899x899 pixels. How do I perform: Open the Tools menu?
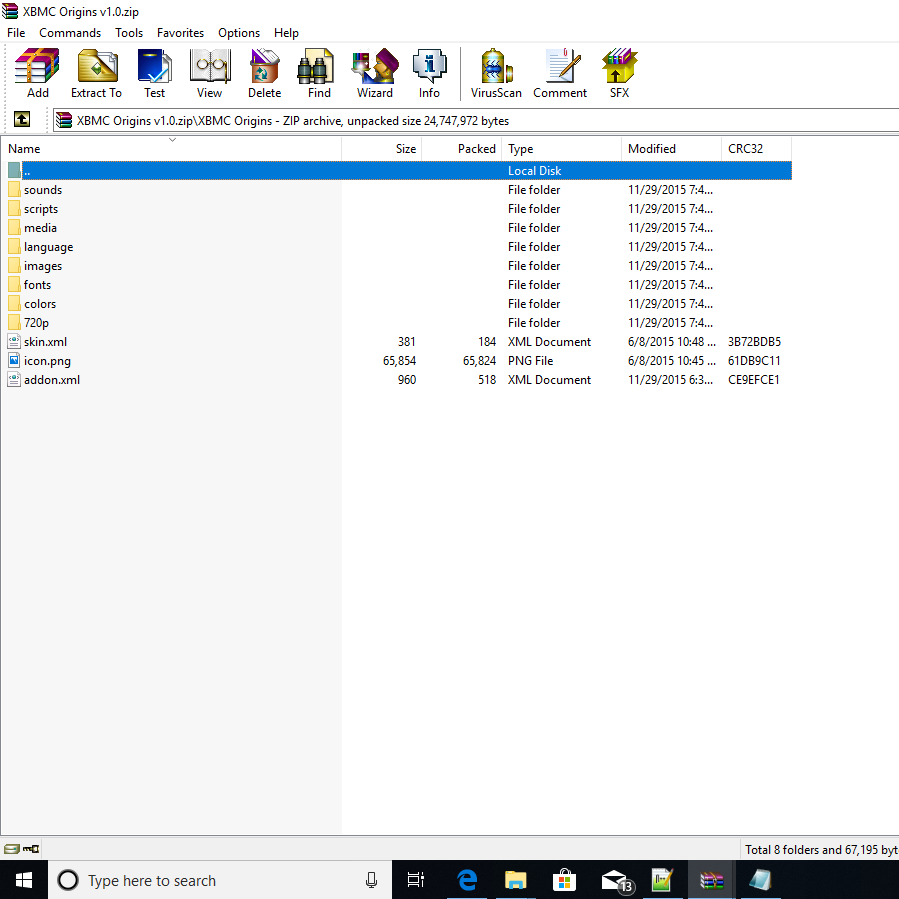pos(129,33)
